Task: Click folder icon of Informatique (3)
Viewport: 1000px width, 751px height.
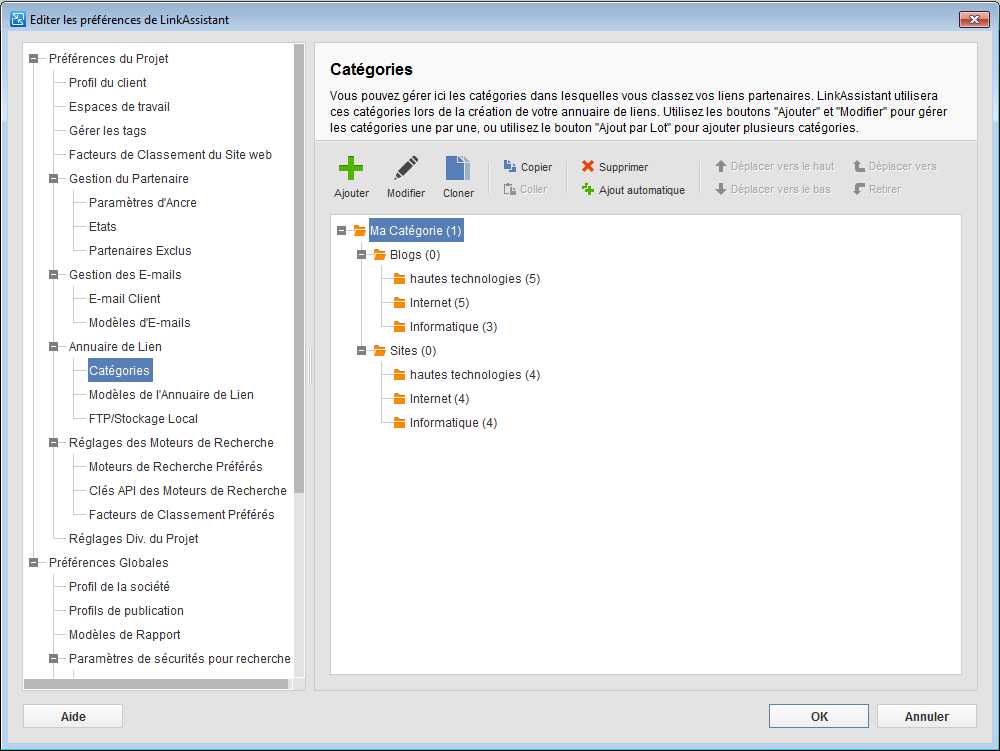Action: pyautogui.click(x=400, y=326)
